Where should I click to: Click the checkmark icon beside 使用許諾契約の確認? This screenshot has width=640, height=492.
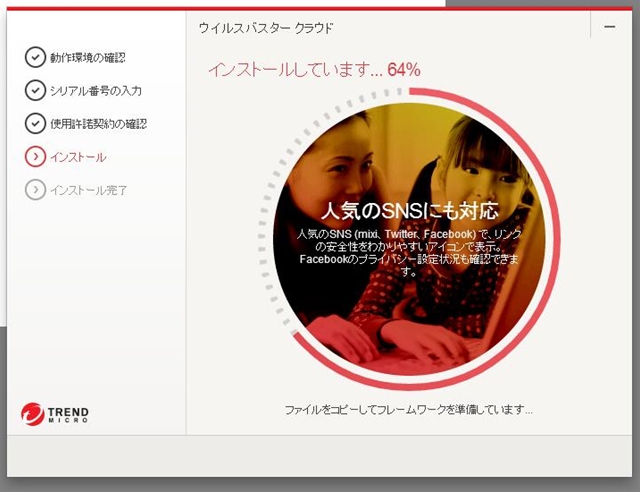(x=35, y=124)
